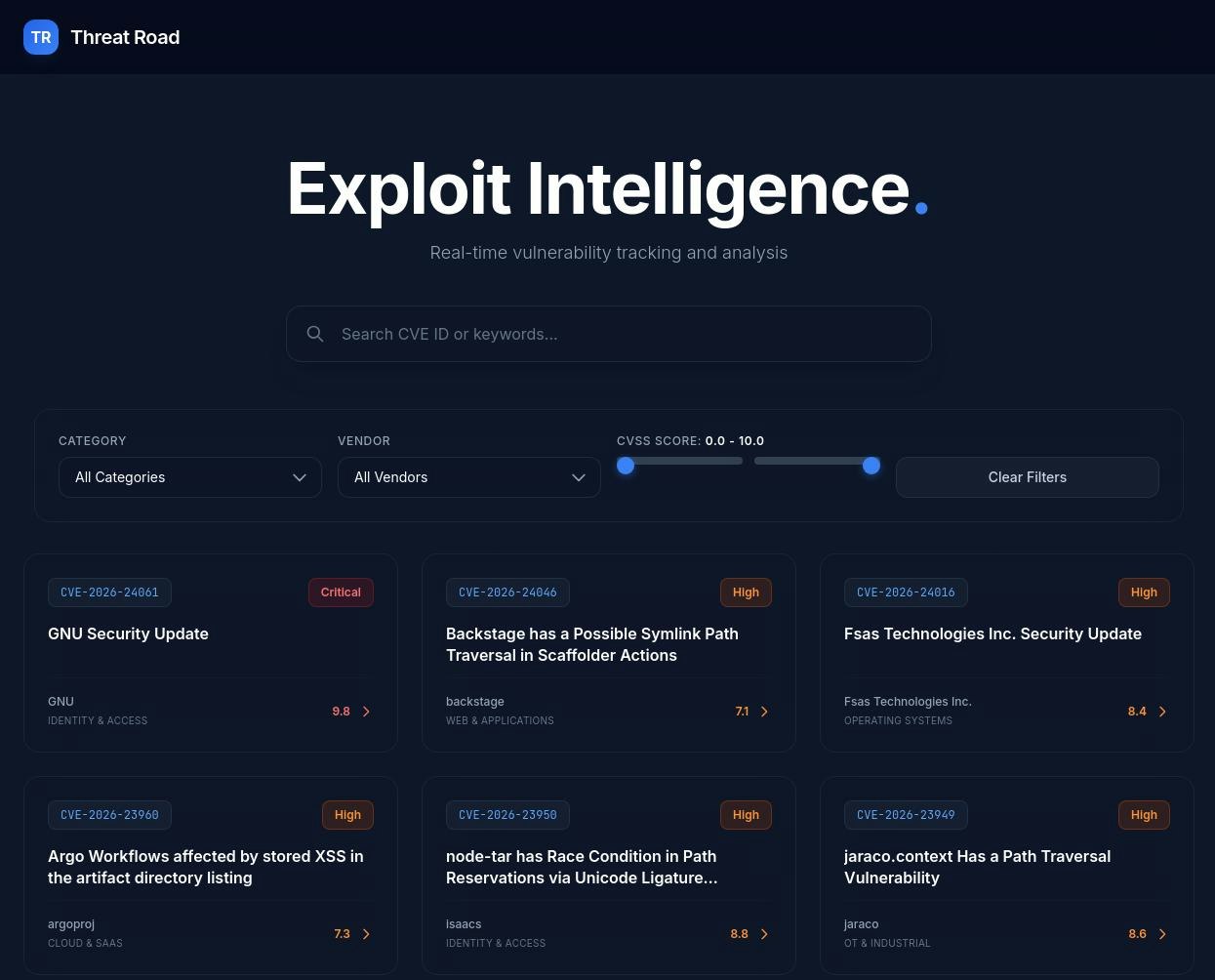Click the maximum CVSS score slider handle
This screenshot has height=980, width=1215.
(871, 466)
